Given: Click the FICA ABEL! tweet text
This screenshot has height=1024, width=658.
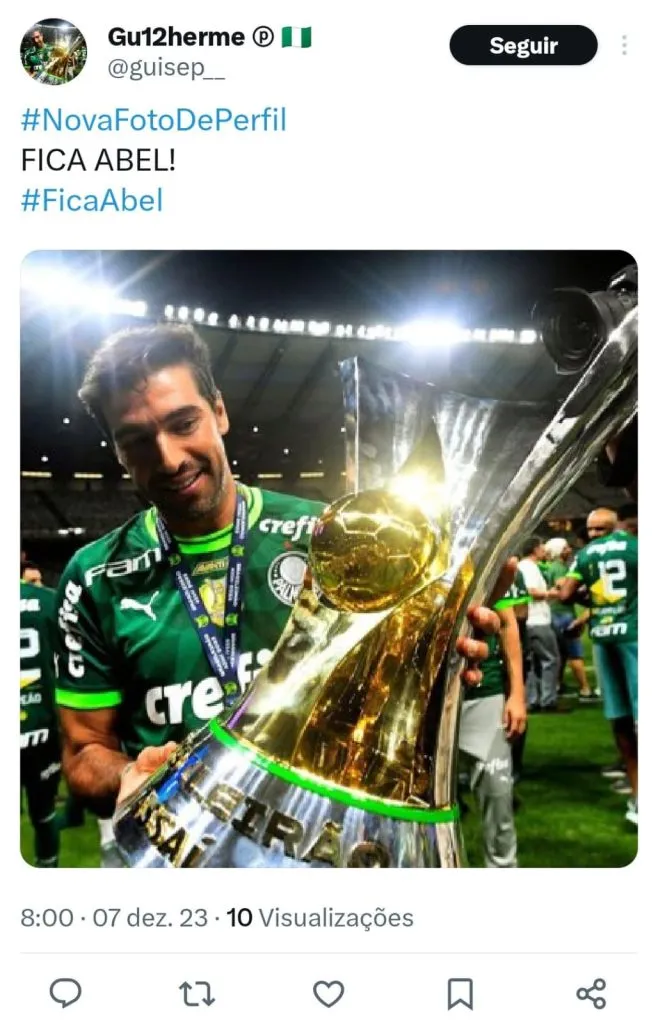Looking at the screenshot, I should 98,160.
